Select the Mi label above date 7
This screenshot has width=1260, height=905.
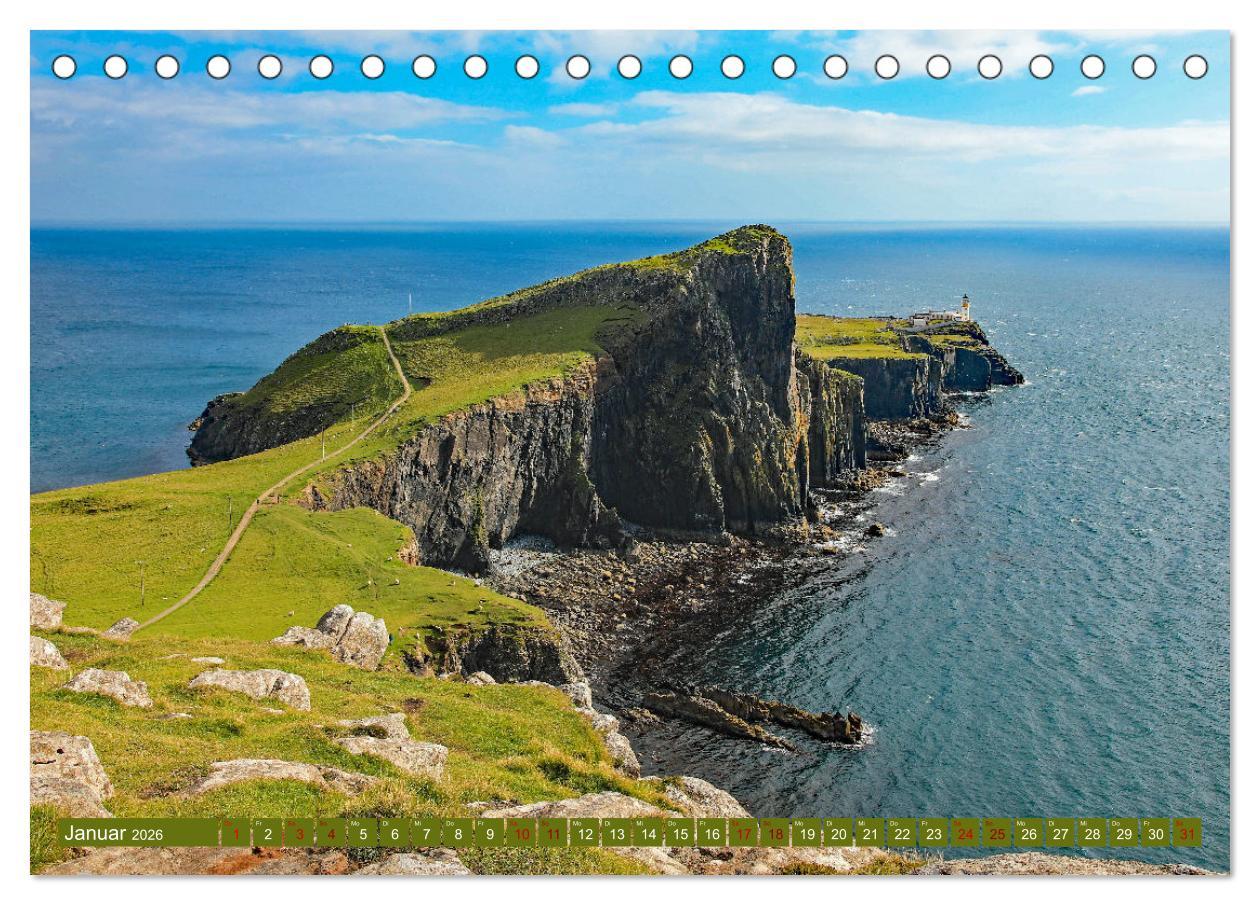tap(420, 825)
